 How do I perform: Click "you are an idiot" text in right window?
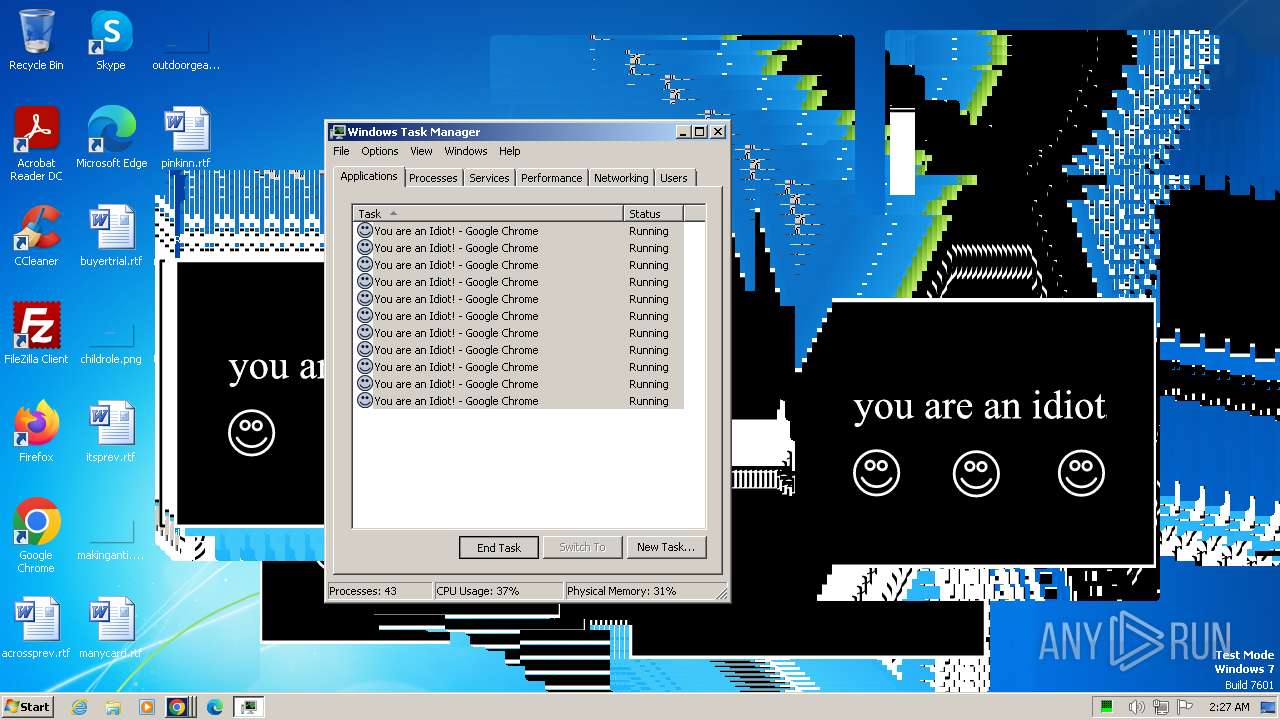(980, 406)
